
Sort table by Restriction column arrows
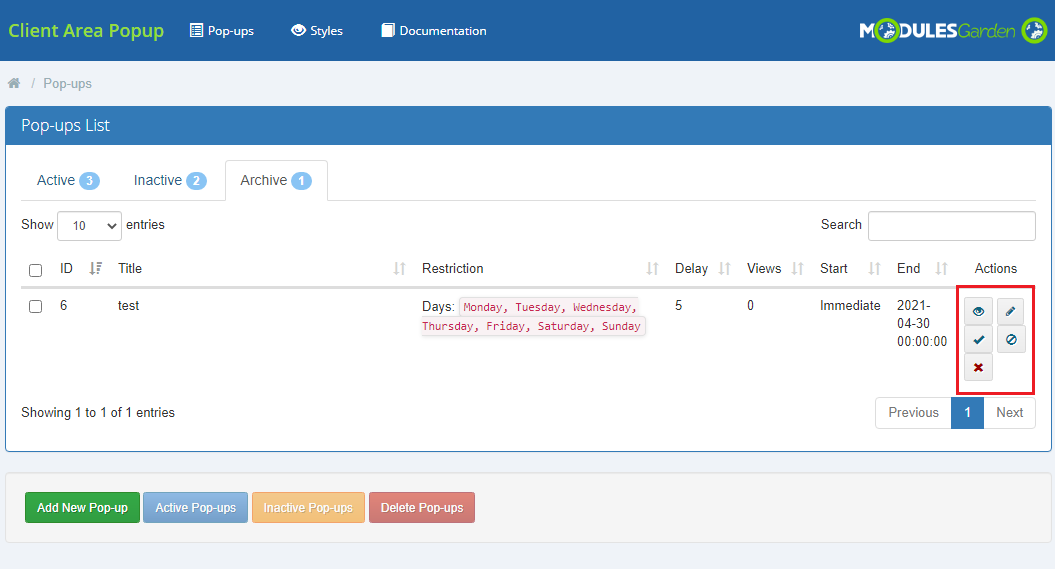coord(652,269)
